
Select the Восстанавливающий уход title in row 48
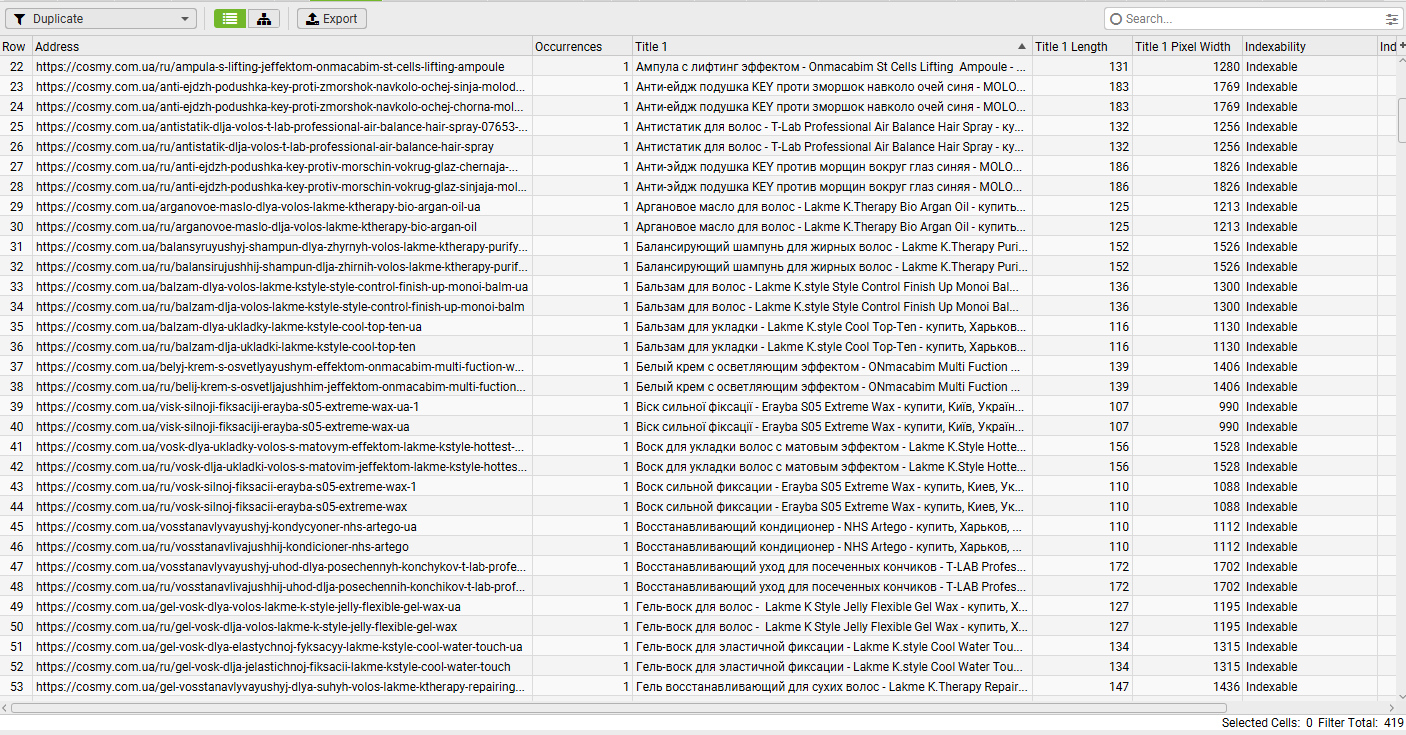click(x=832, y=587)
